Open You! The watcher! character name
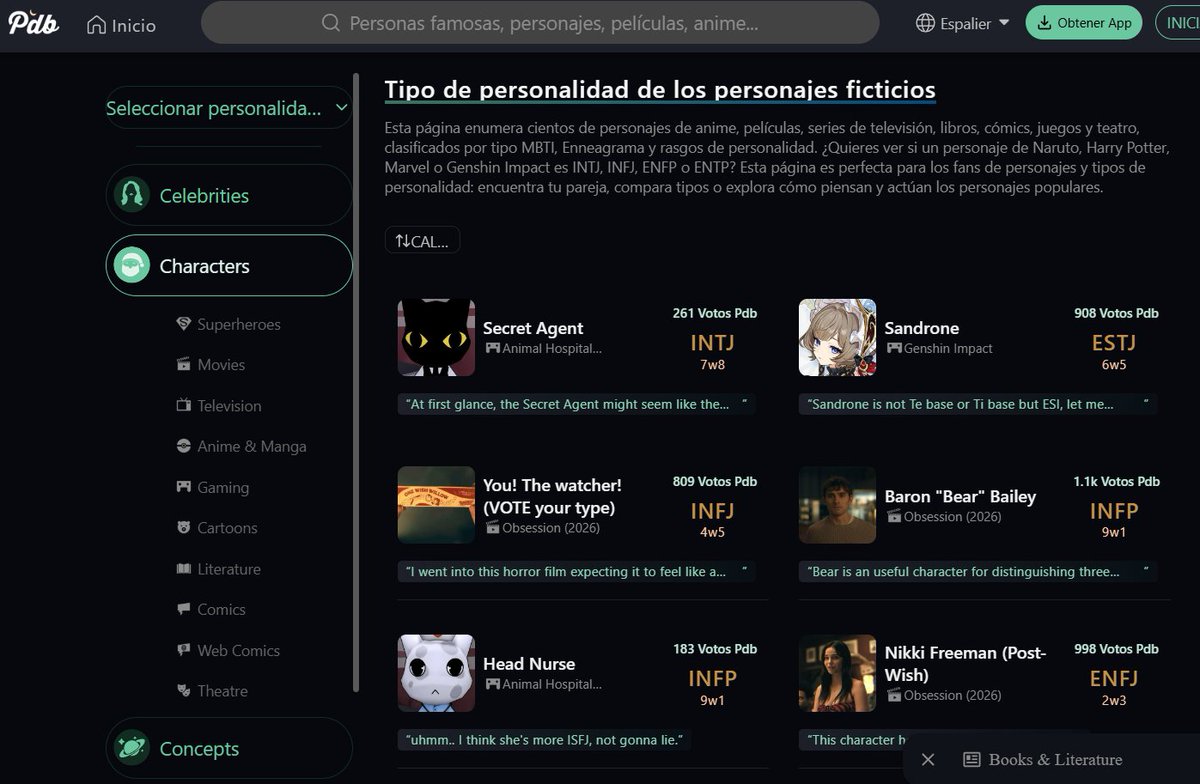1200x784 pixels. point(552,496)
